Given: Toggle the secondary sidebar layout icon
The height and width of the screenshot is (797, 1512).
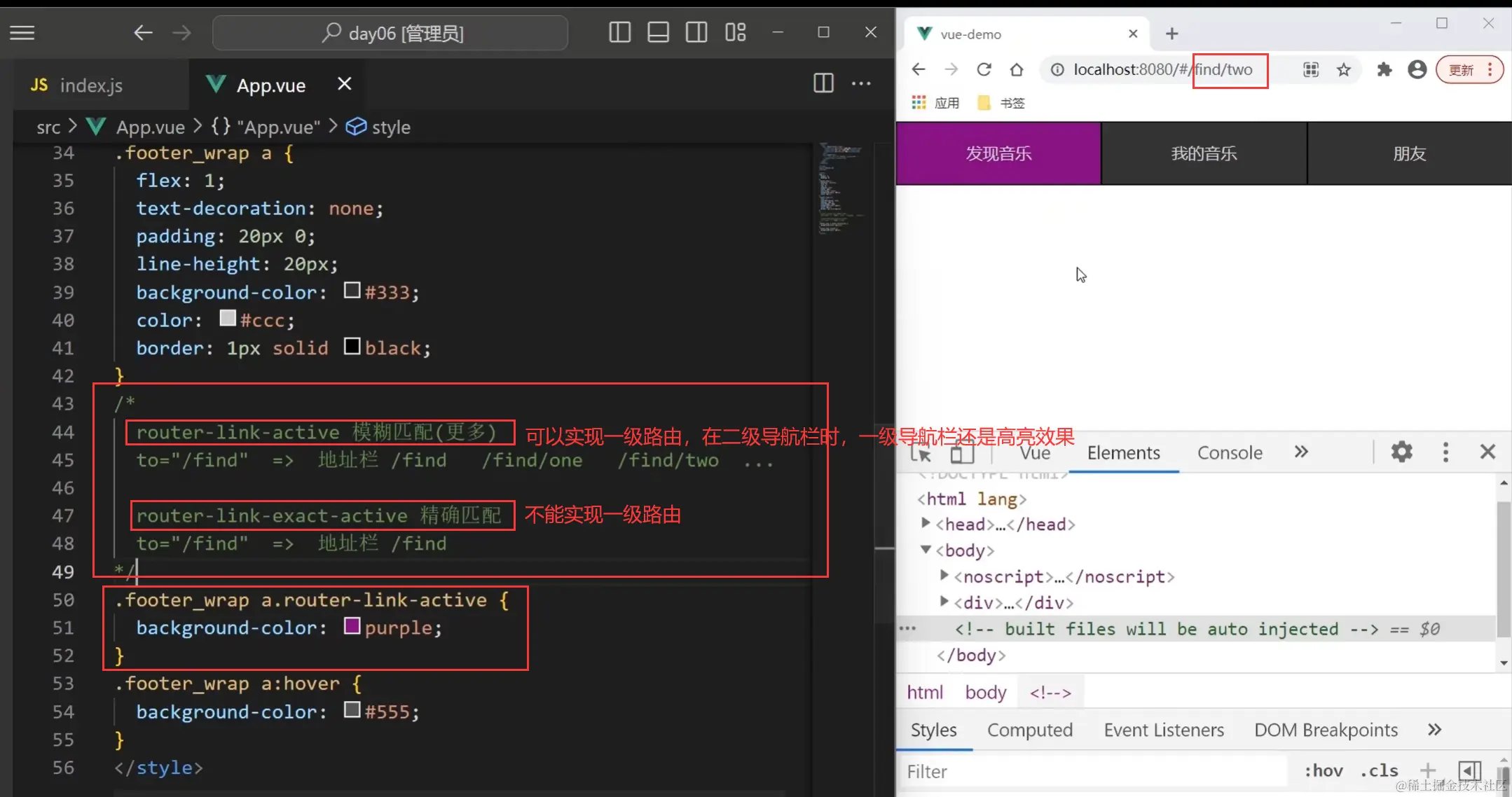Looking at the screenshot, I should coord(696,32).
